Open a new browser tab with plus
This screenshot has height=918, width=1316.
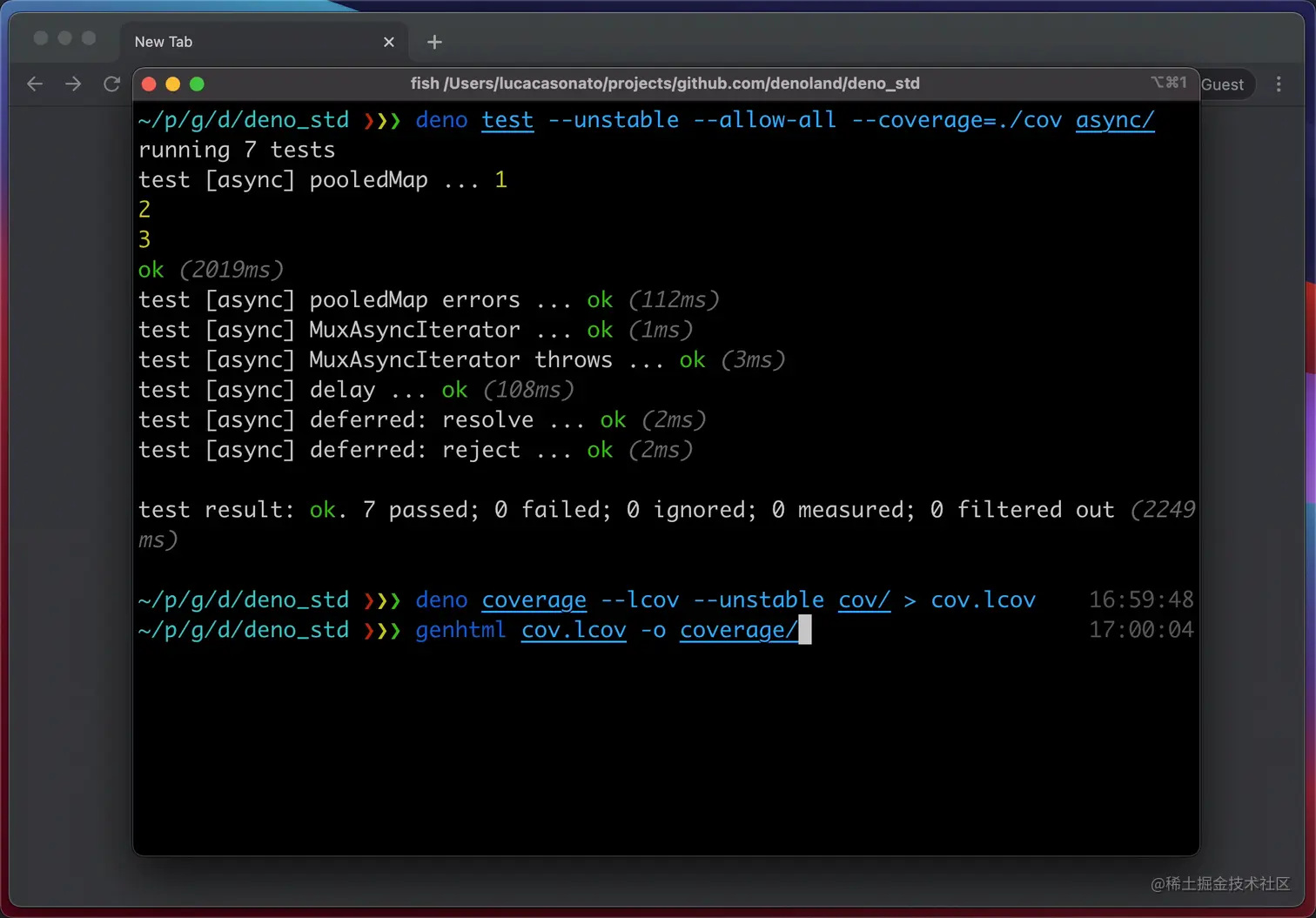434,42
